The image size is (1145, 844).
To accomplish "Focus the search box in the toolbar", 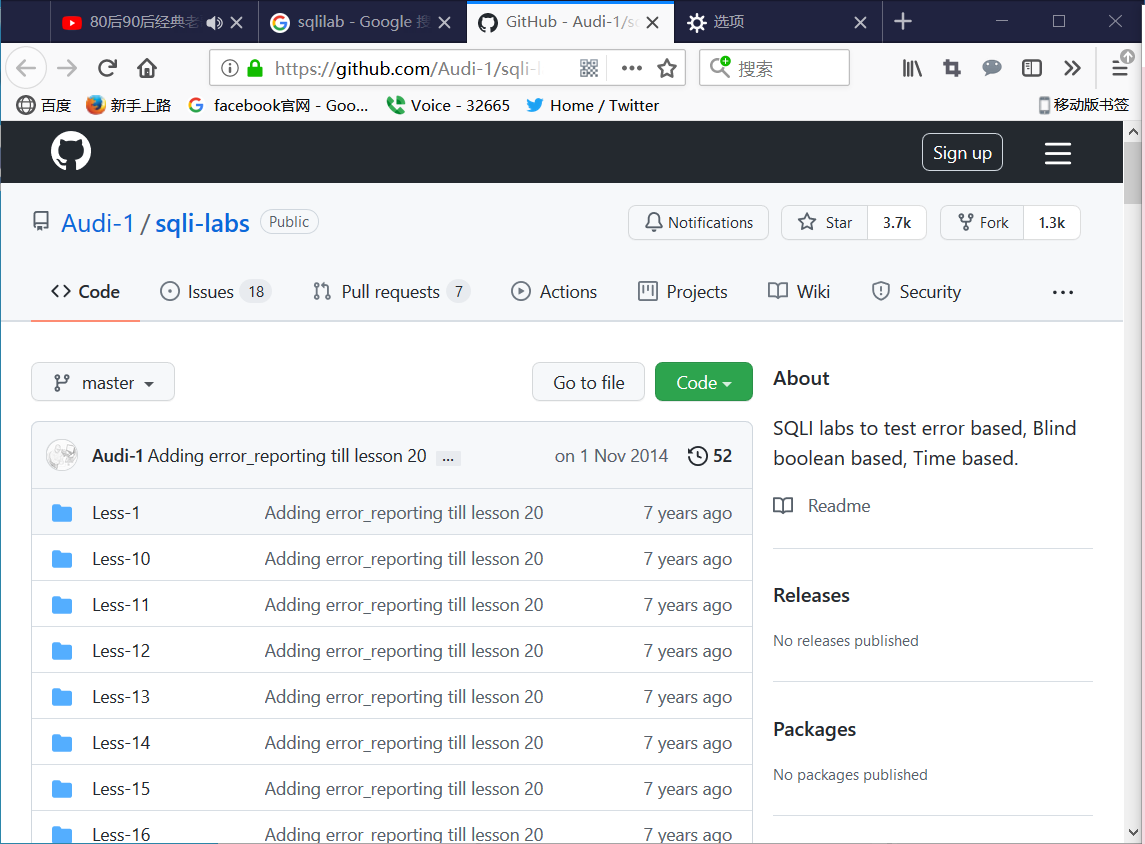I will (774, 68).
